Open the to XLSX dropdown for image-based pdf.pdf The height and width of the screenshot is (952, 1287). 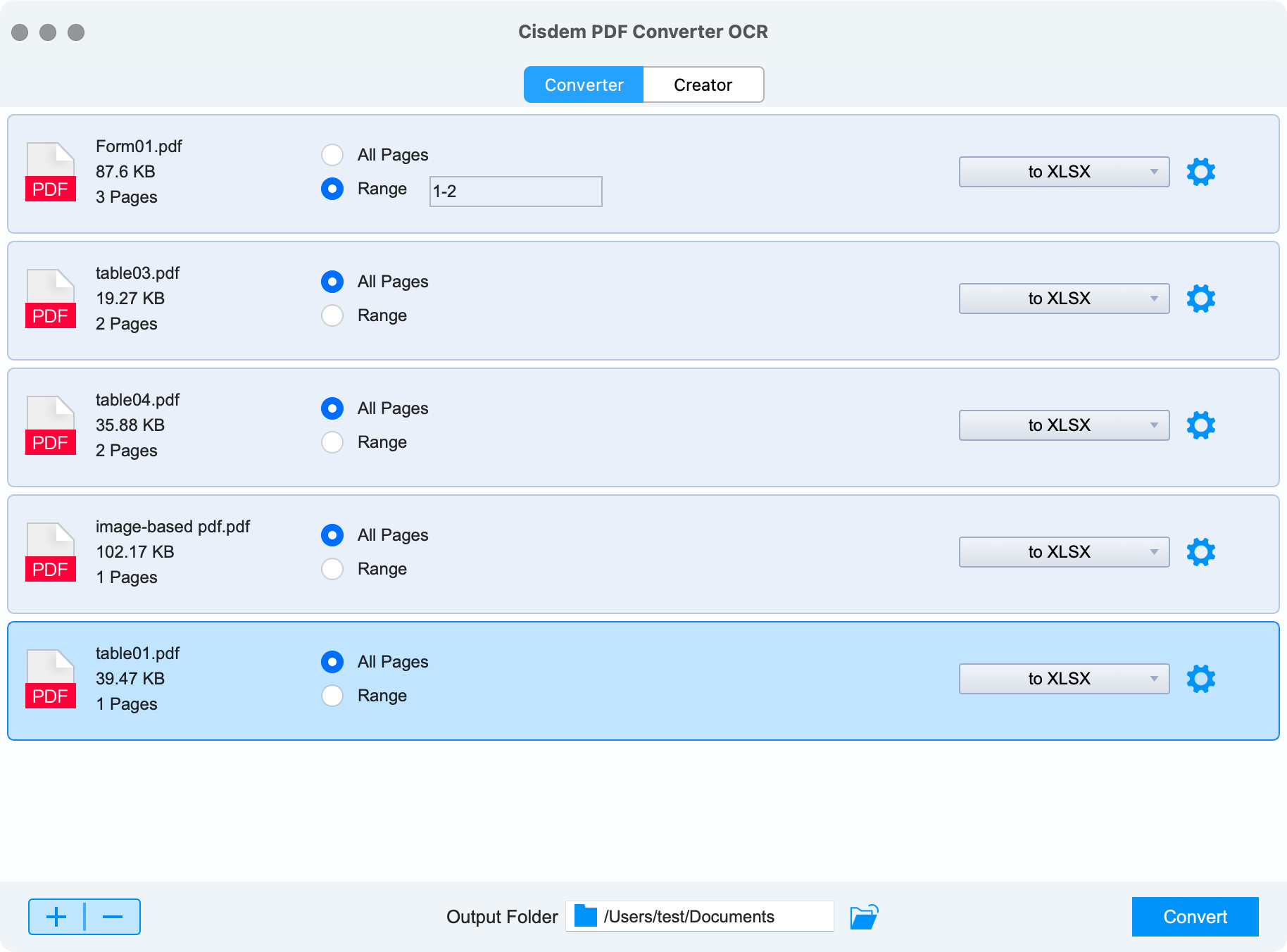pyautogui.click(x=1064, y=552)
